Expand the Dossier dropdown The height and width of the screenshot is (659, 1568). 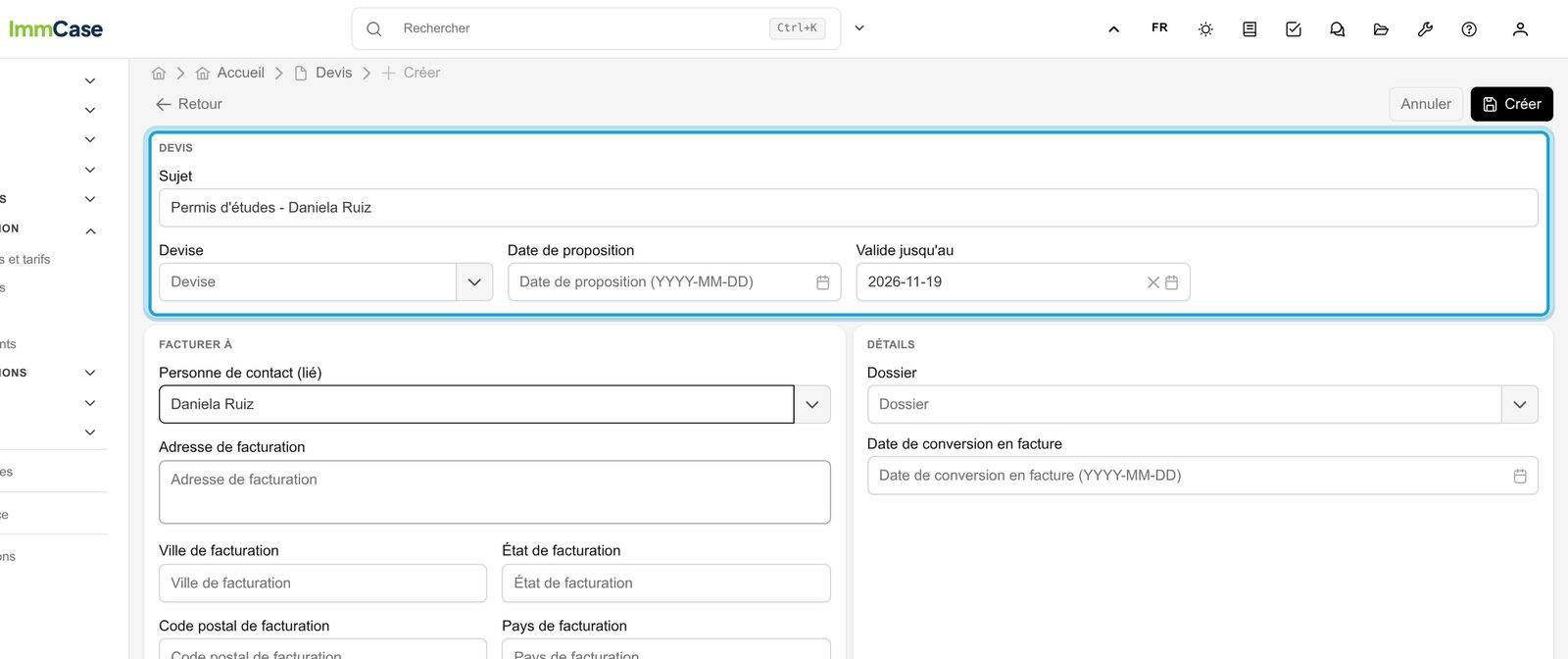1520,404
